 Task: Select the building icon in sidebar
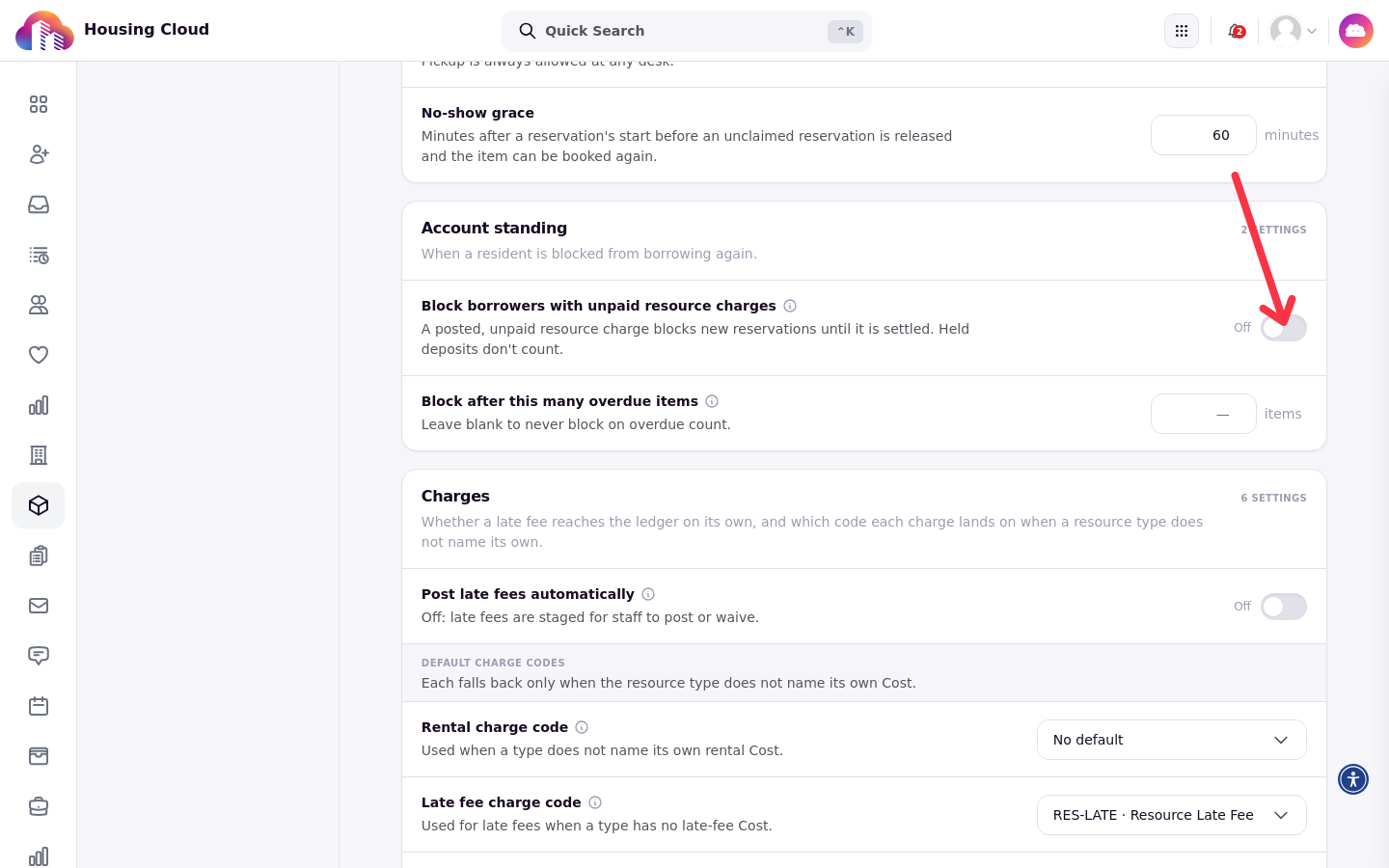coord(39,455)
